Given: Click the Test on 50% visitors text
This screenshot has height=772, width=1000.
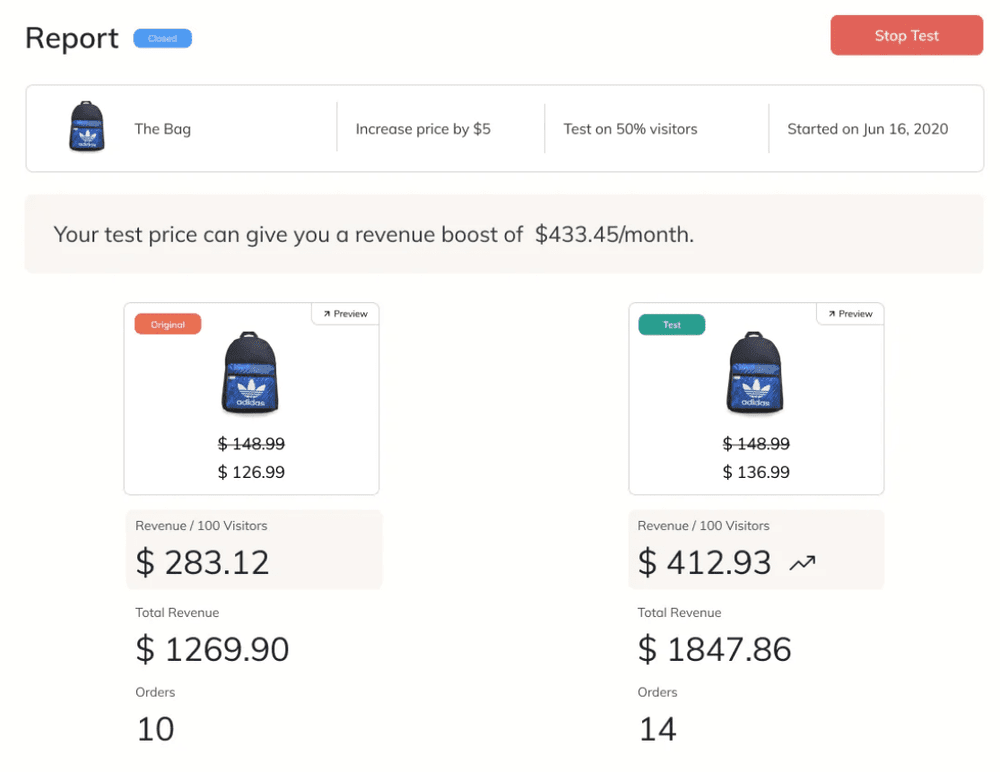Looking at the screenshot, I should (x=630, y=129).
